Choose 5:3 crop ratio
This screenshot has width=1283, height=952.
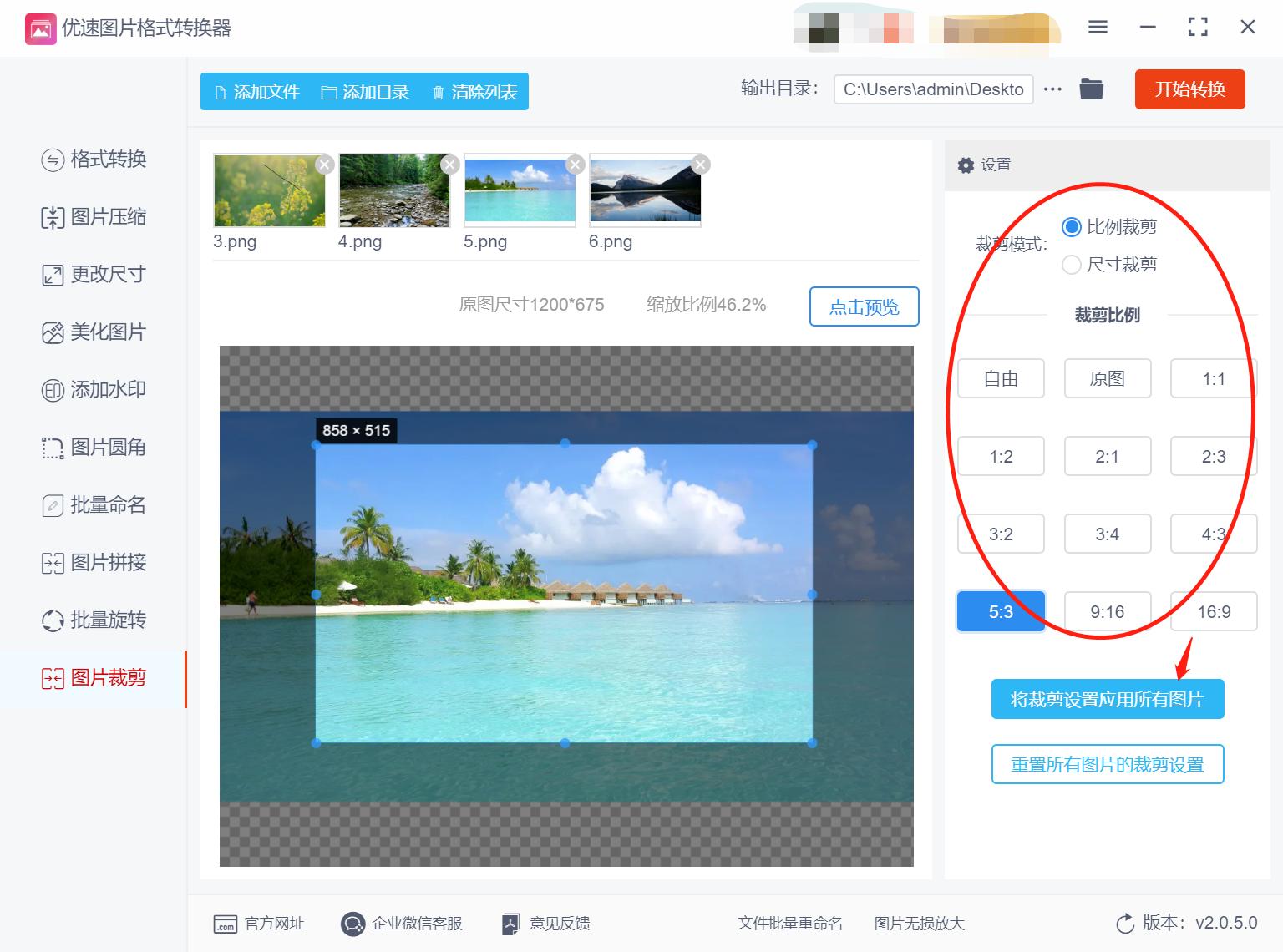[1001, 611]
